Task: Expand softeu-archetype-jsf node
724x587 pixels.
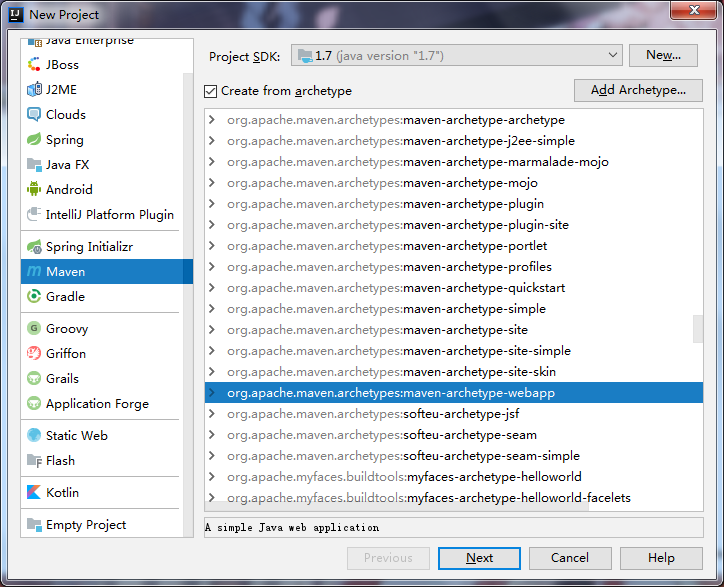Action: tap(212, 414)
